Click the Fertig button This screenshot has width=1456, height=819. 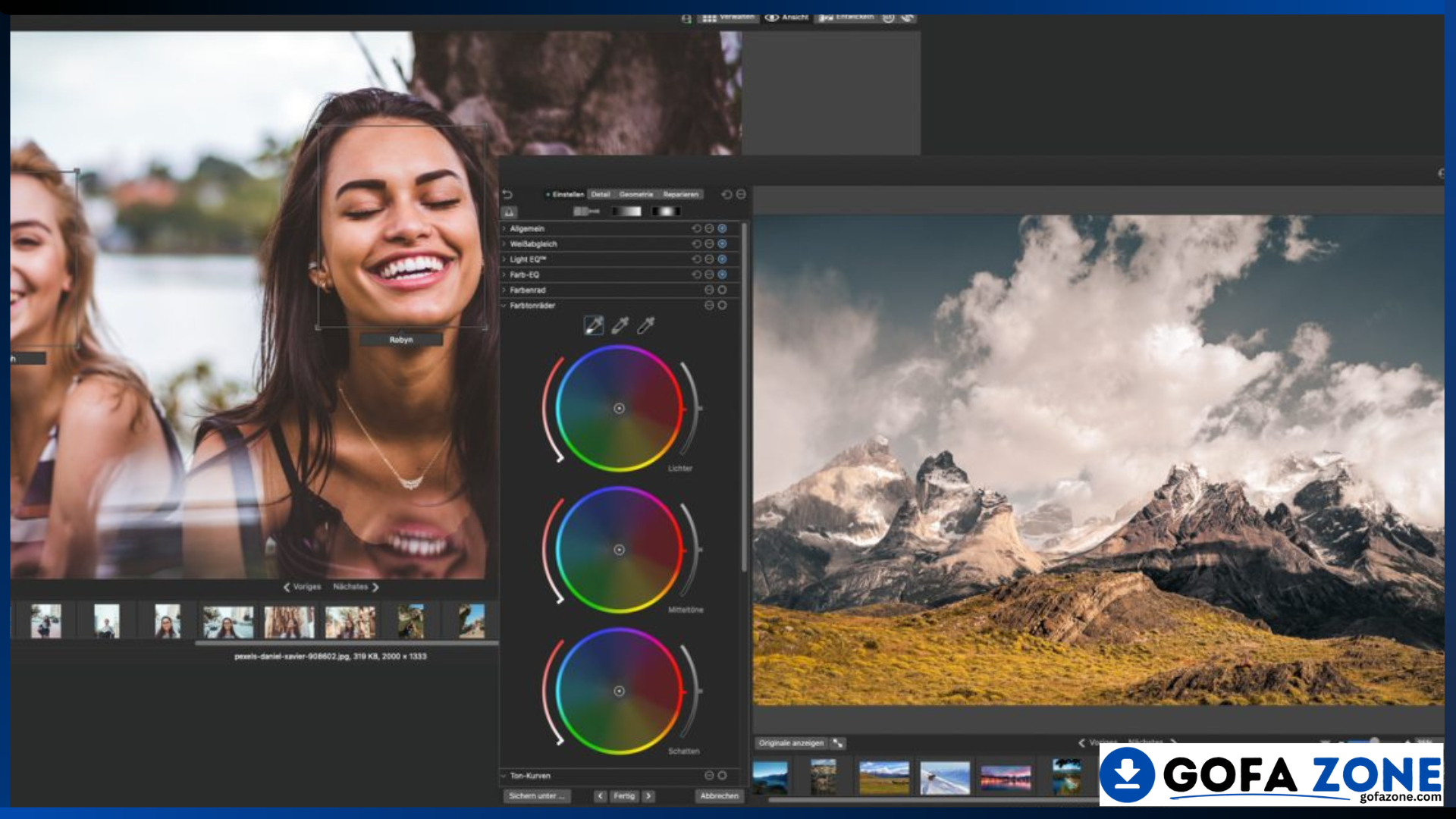click(x=624, y=796)
